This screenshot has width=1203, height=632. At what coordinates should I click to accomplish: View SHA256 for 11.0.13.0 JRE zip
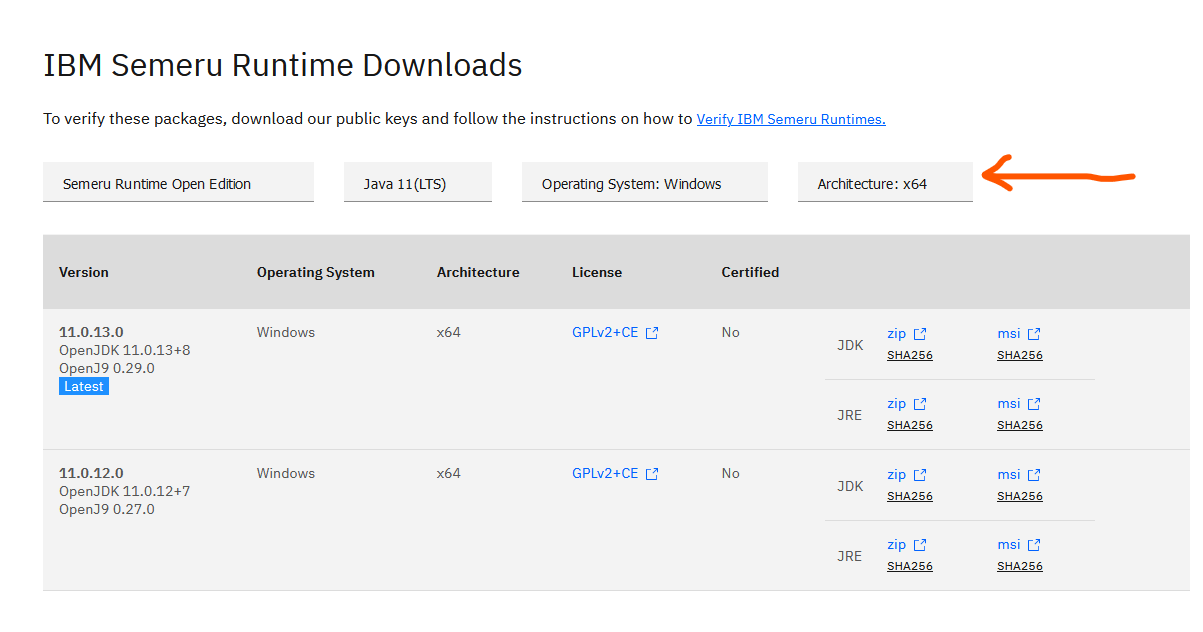(910, 425)
